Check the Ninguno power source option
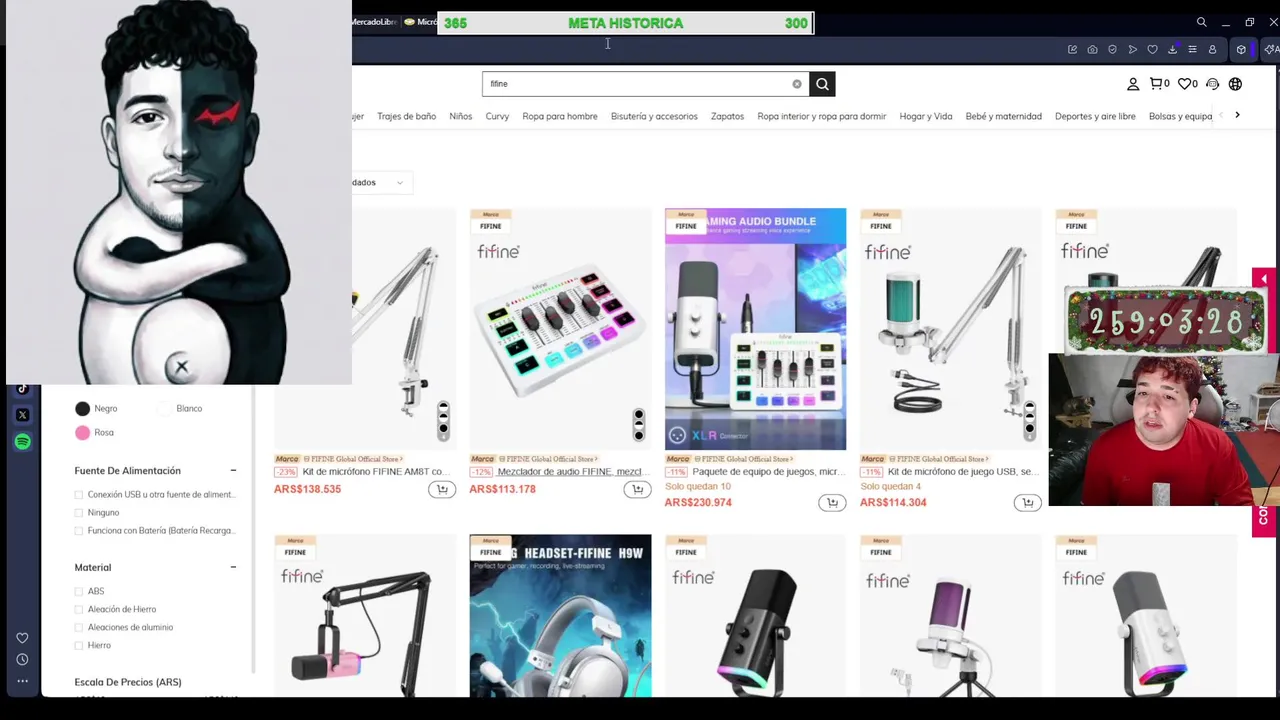This screenshot has height=720, width=1280. click(79, 512)
